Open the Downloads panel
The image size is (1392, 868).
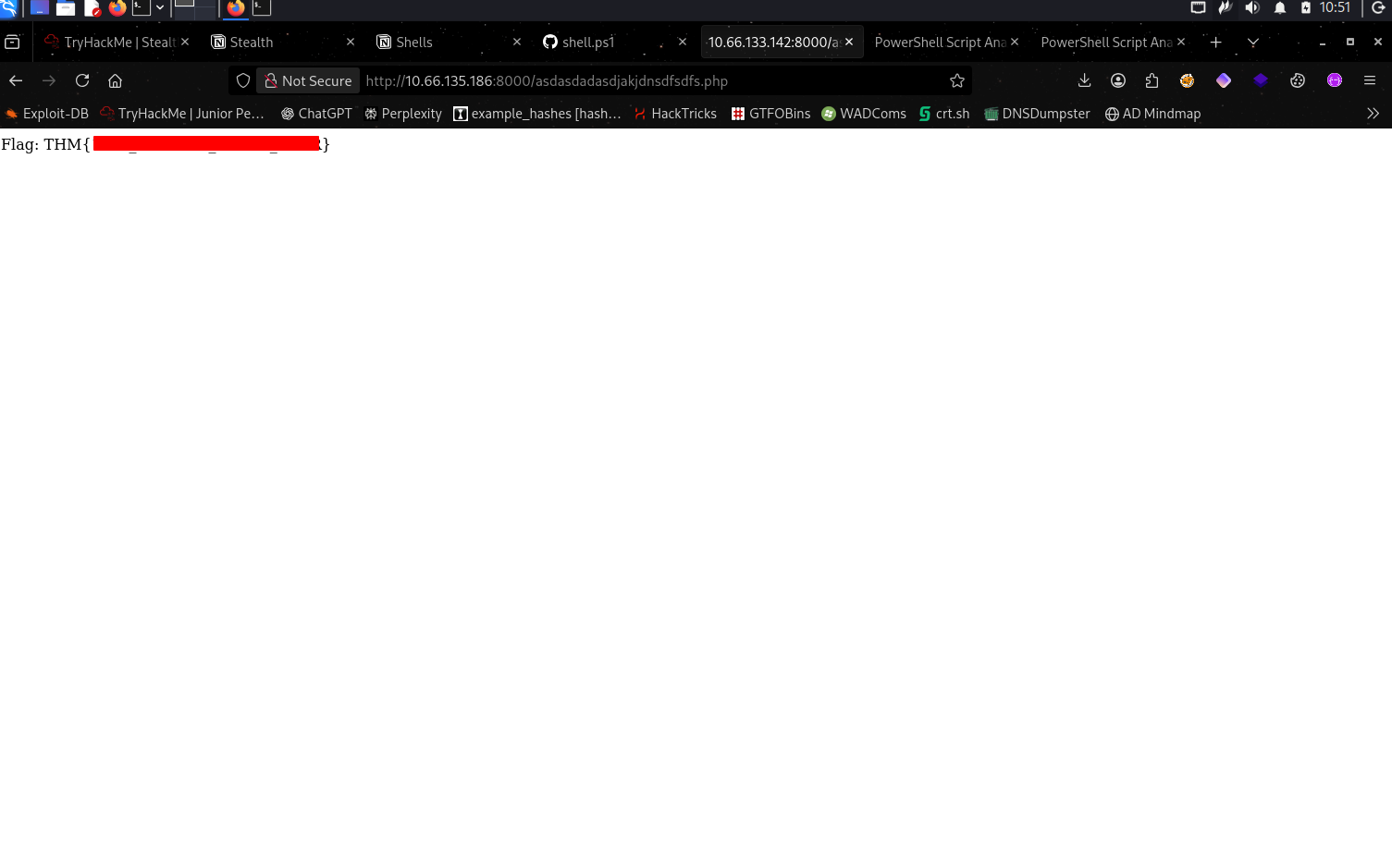click(1084, 81)
